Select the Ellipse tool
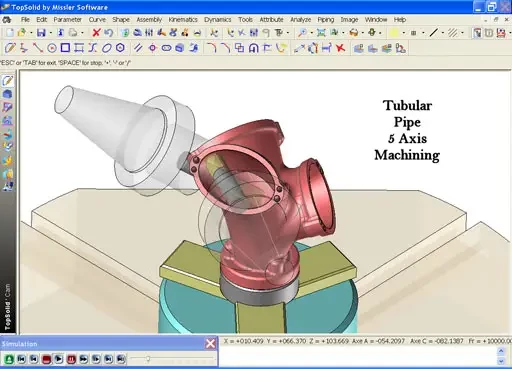 click(106, 48)
